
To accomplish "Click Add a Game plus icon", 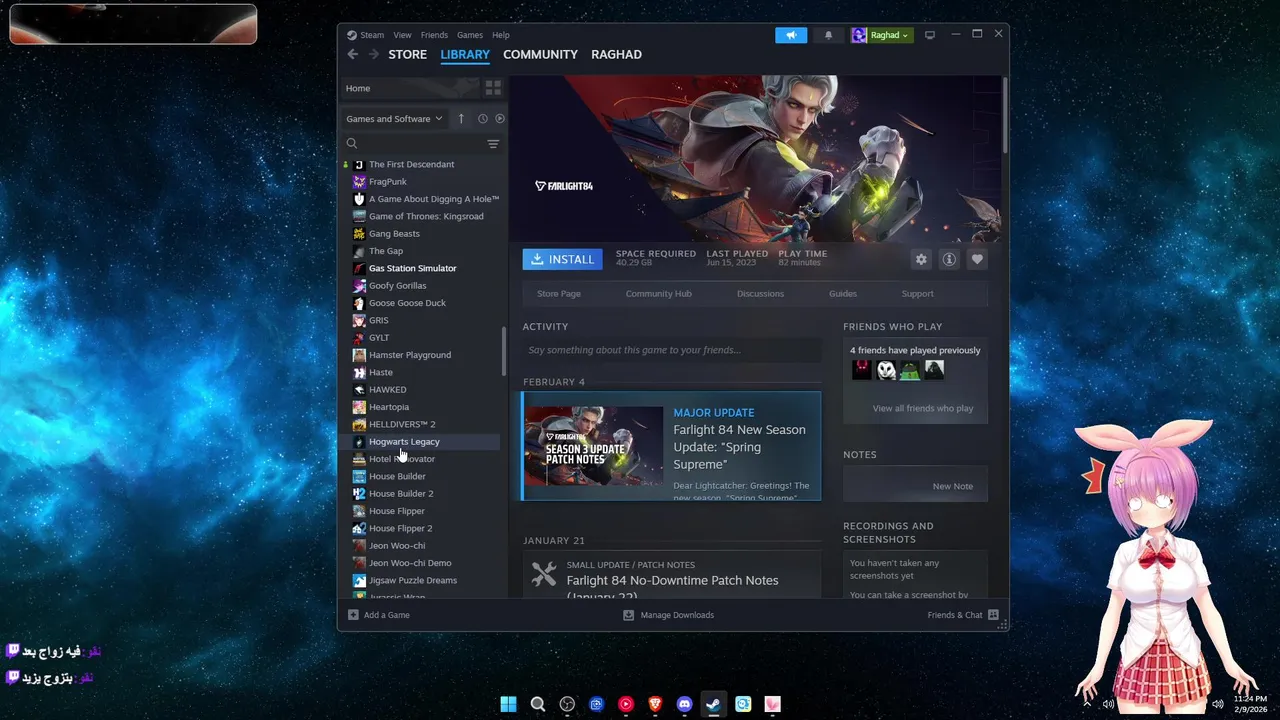I will click(353, 615).
